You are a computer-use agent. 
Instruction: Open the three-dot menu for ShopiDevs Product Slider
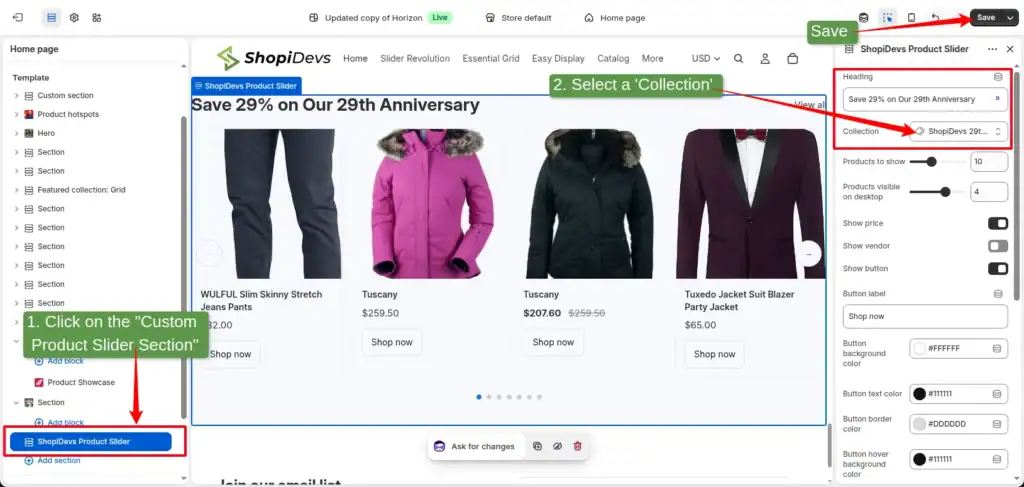coord(992,49)
